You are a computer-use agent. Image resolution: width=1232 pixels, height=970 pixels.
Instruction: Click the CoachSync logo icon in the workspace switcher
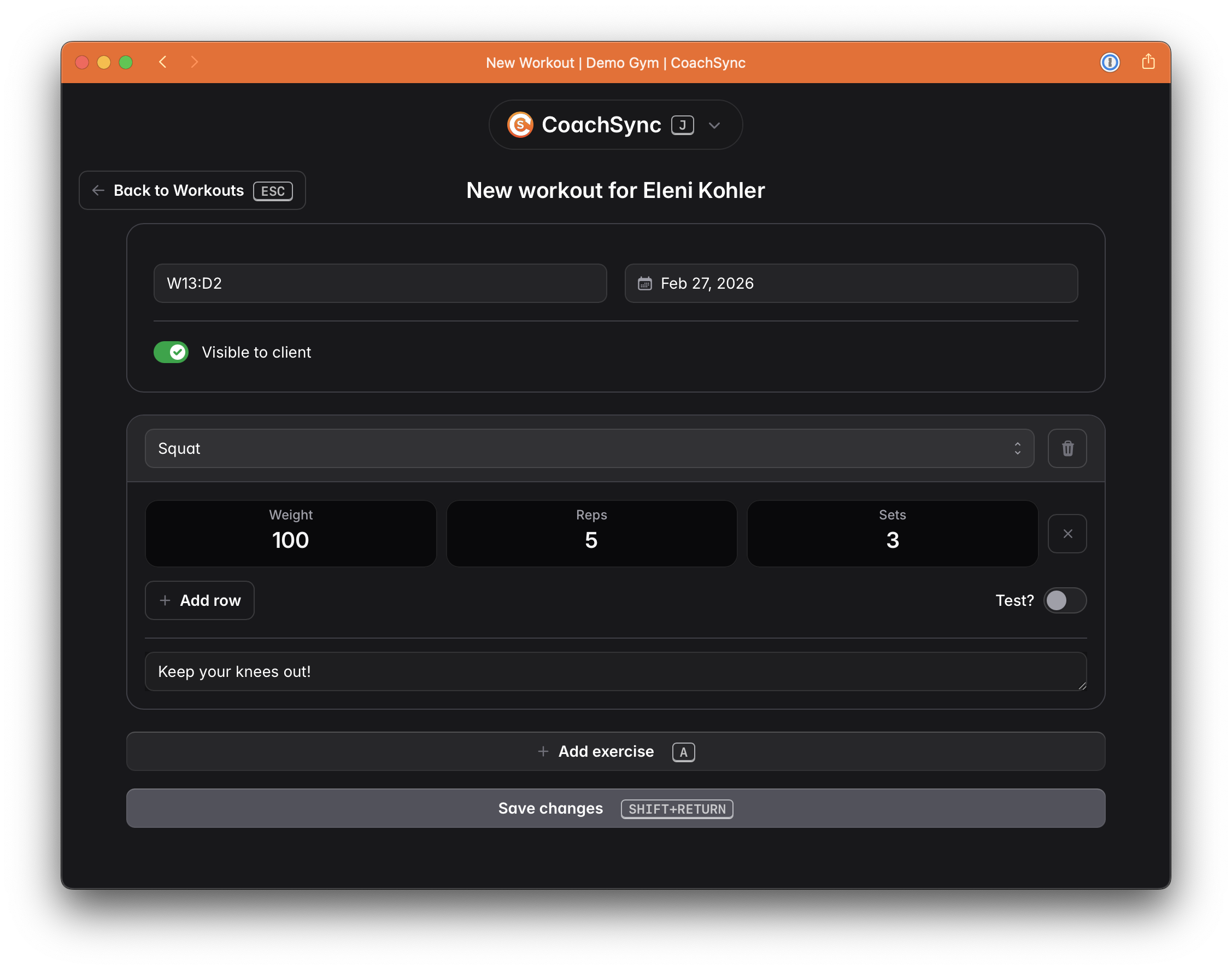tap(520, 124)
